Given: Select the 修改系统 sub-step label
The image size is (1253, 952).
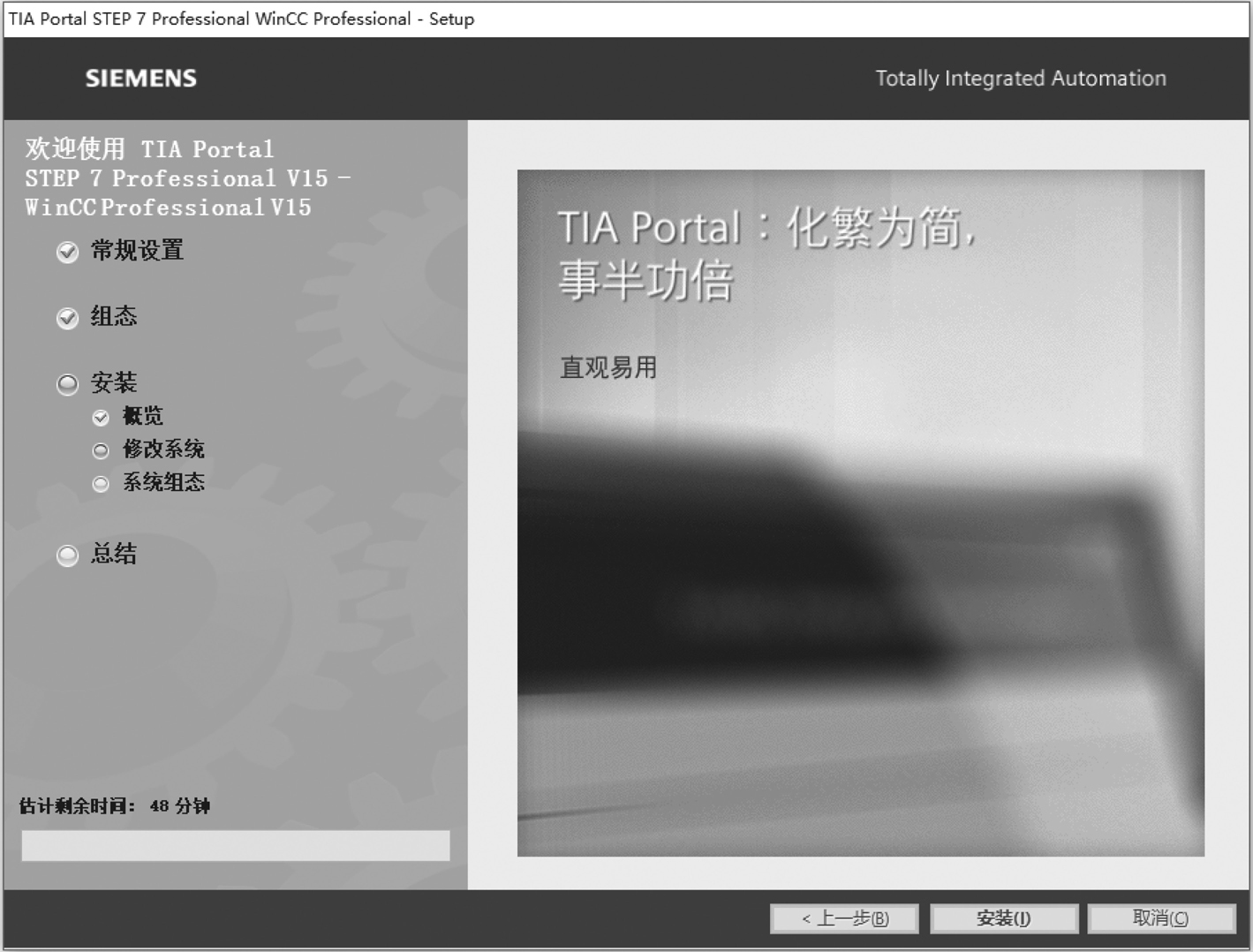Looking at the screenshot, I should tap(163, 449).
